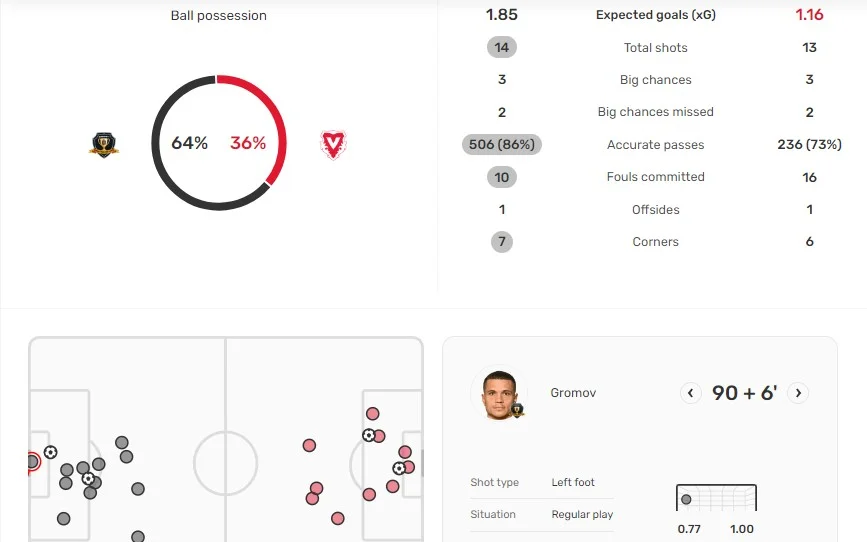Image resolution: width=867 pixels, height=542 pixels.
Task: Select the goal ball icon near the left penalty arc
Action: tap(88, 478)
